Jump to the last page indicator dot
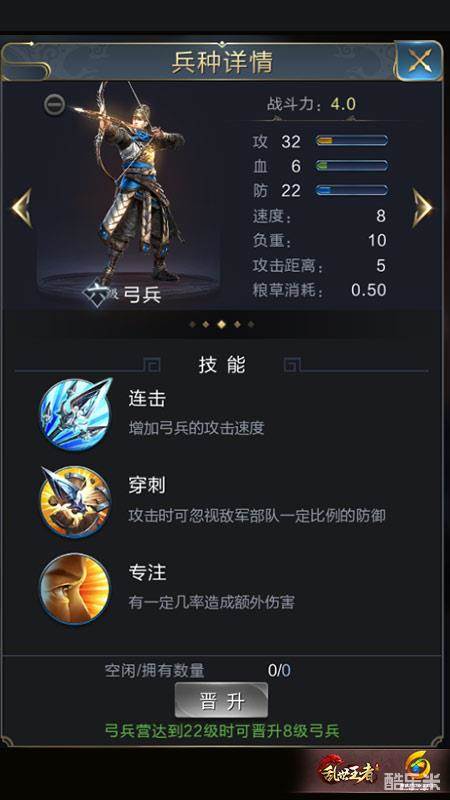The width and height of the screenshot is (450, 800). (251, 324)
